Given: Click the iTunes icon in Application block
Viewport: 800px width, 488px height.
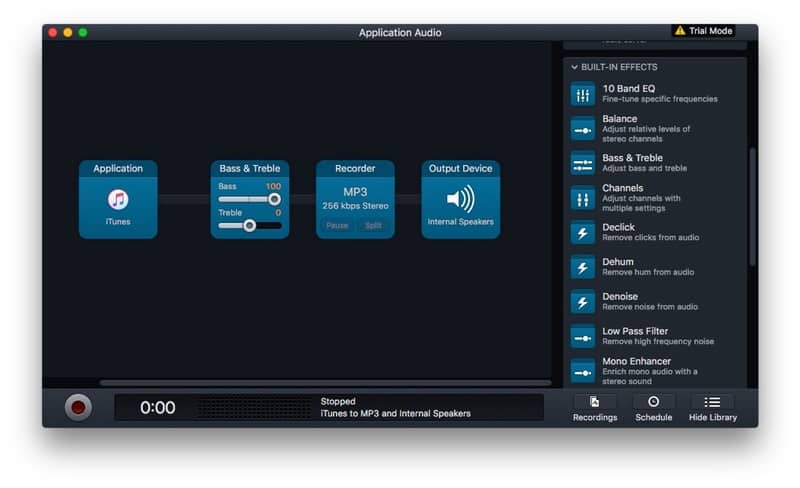Looking at the screenshot, I should pyautogui.click(x=118, y=200).
